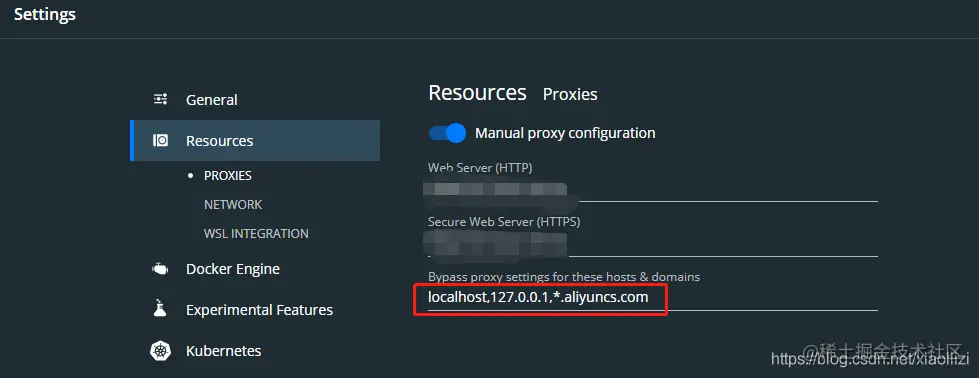Click the Docker Engine whale icon
This screenshot has height=378, width=979.
point(160,269)
